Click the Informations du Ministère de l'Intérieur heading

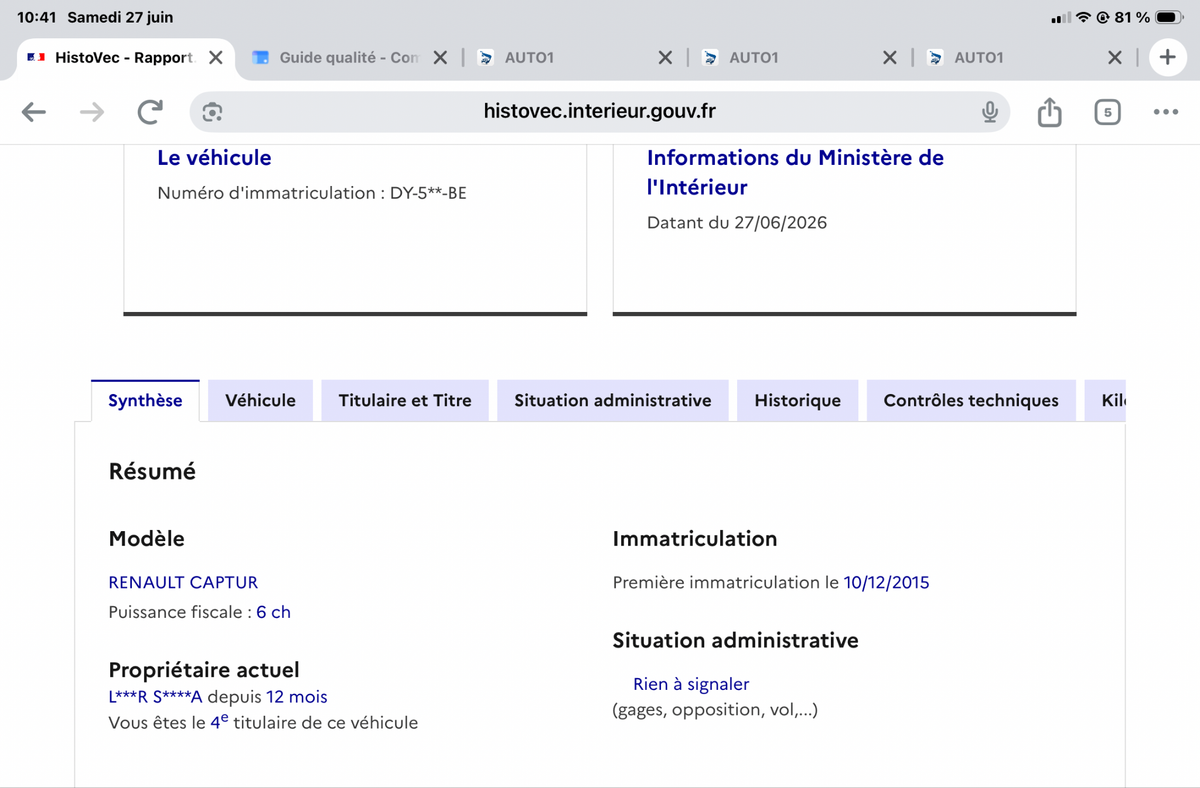(795, 172)
